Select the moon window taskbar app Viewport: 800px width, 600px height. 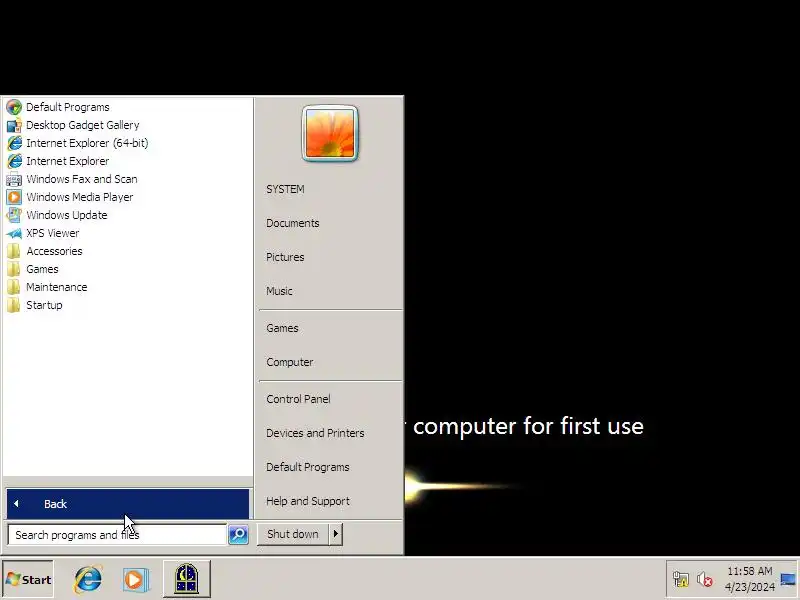tap(187, 579)
